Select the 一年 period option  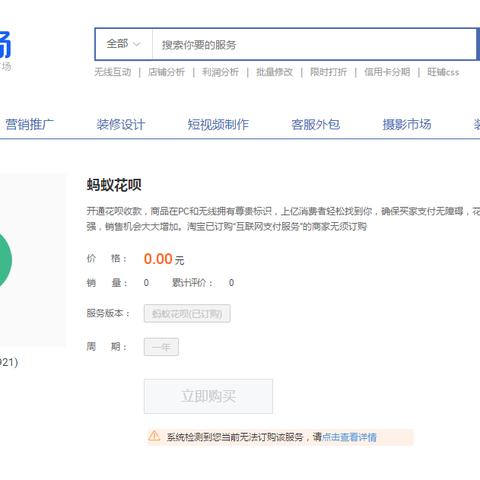tap(161, 347)
